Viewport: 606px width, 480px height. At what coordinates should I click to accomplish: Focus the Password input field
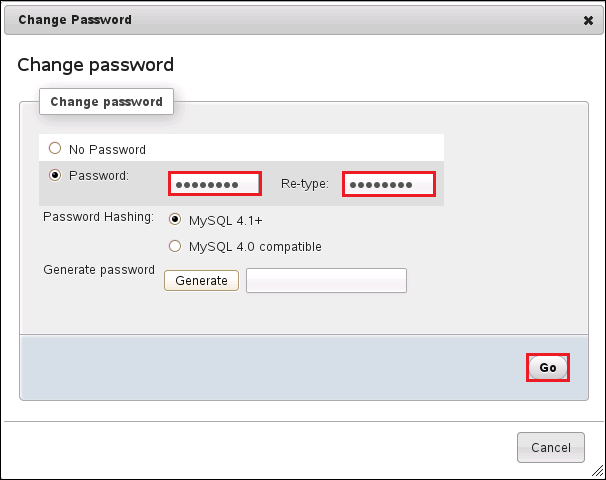pyautogui.click(x=214, y=184)
